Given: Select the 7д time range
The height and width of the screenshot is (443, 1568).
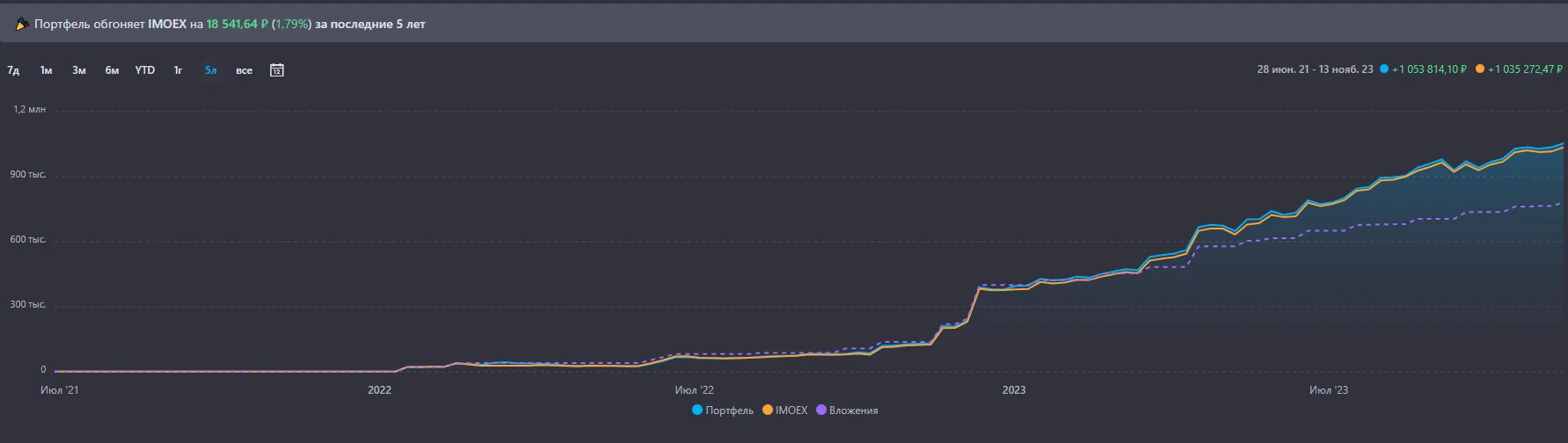Looking at the screenshot, I should 13,70.
